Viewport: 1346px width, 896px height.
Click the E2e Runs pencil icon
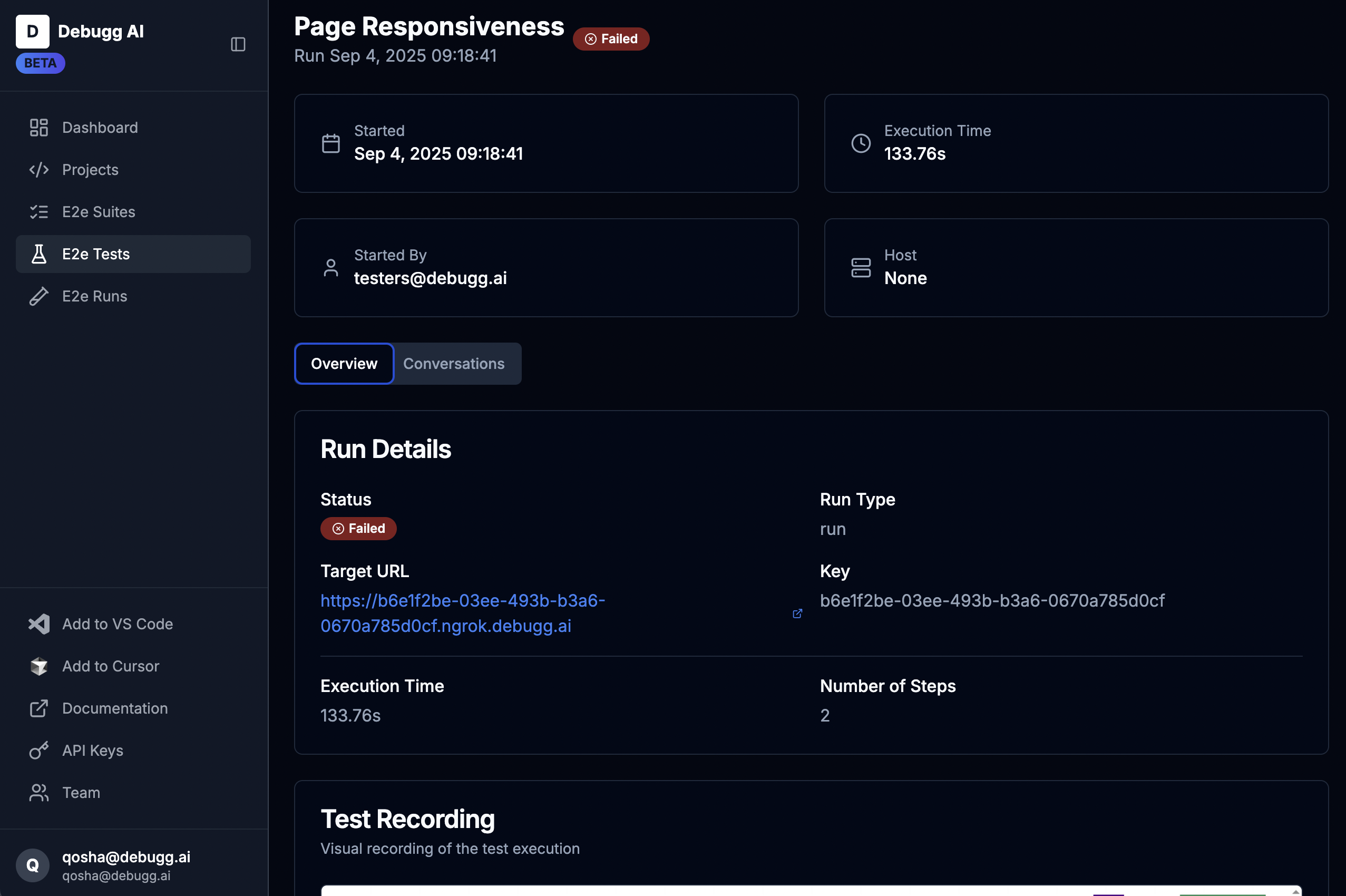click(x=38, y=296)
